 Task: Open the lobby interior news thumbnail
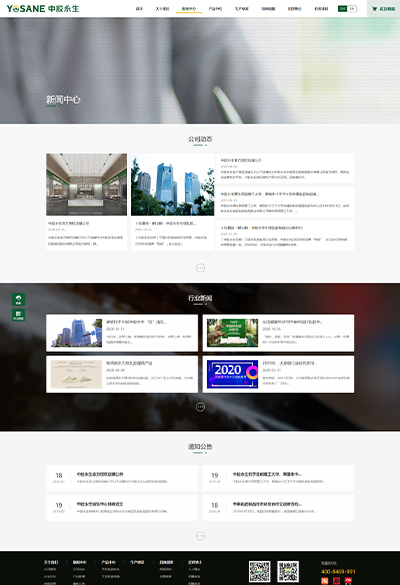pyautogui.click(x=87, y=184)
